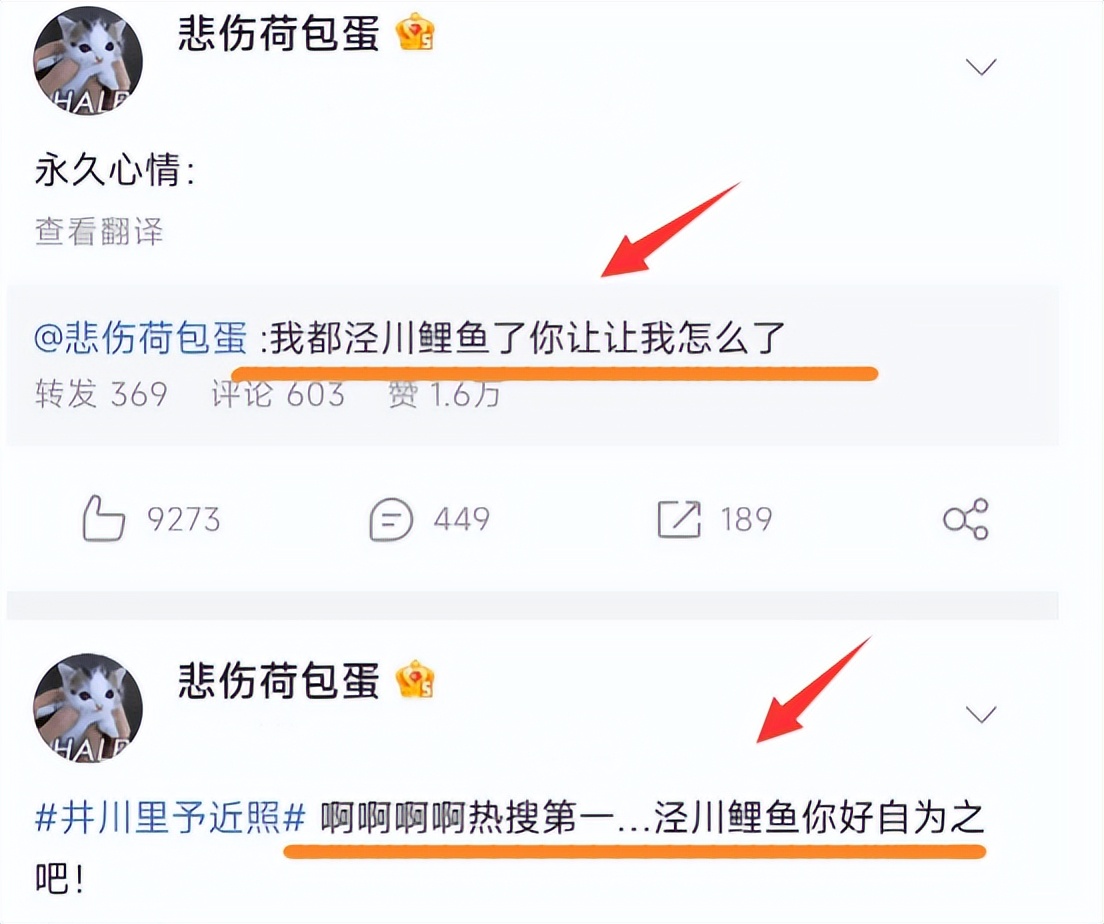Image resolution: width=1104 pixels, height=924 pixels.
Task: Open the second post's cat avatar
Action: (x=88, y=708)
